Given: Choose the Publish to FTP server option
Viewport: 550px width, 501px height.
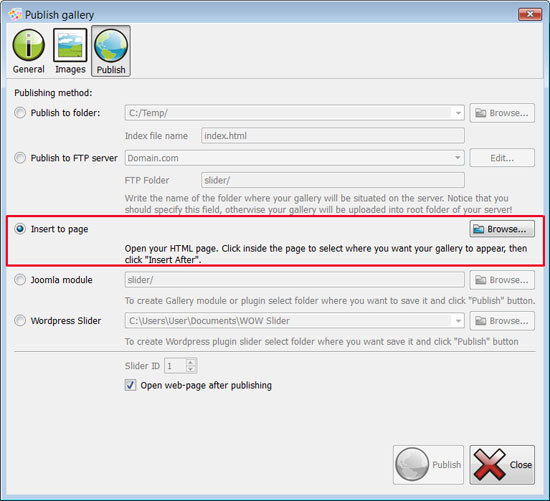Looking at the screenshot, I should 20,158.
